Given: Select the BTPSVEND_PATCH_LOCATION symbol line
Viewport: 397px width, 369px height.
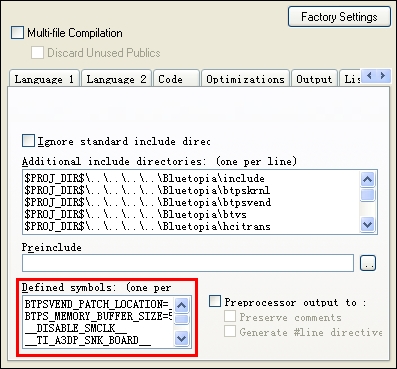Looking at the screenshot, I should tap(99, 304).
